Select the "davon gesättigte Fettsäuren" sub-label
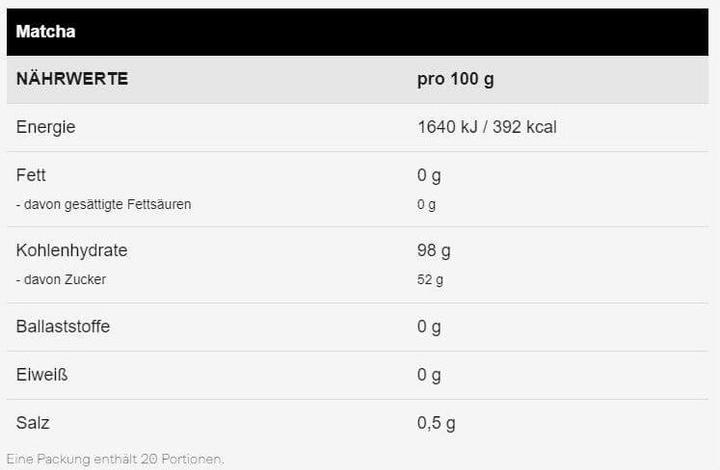The image size is (720, 470). click(x=104, y=204)
